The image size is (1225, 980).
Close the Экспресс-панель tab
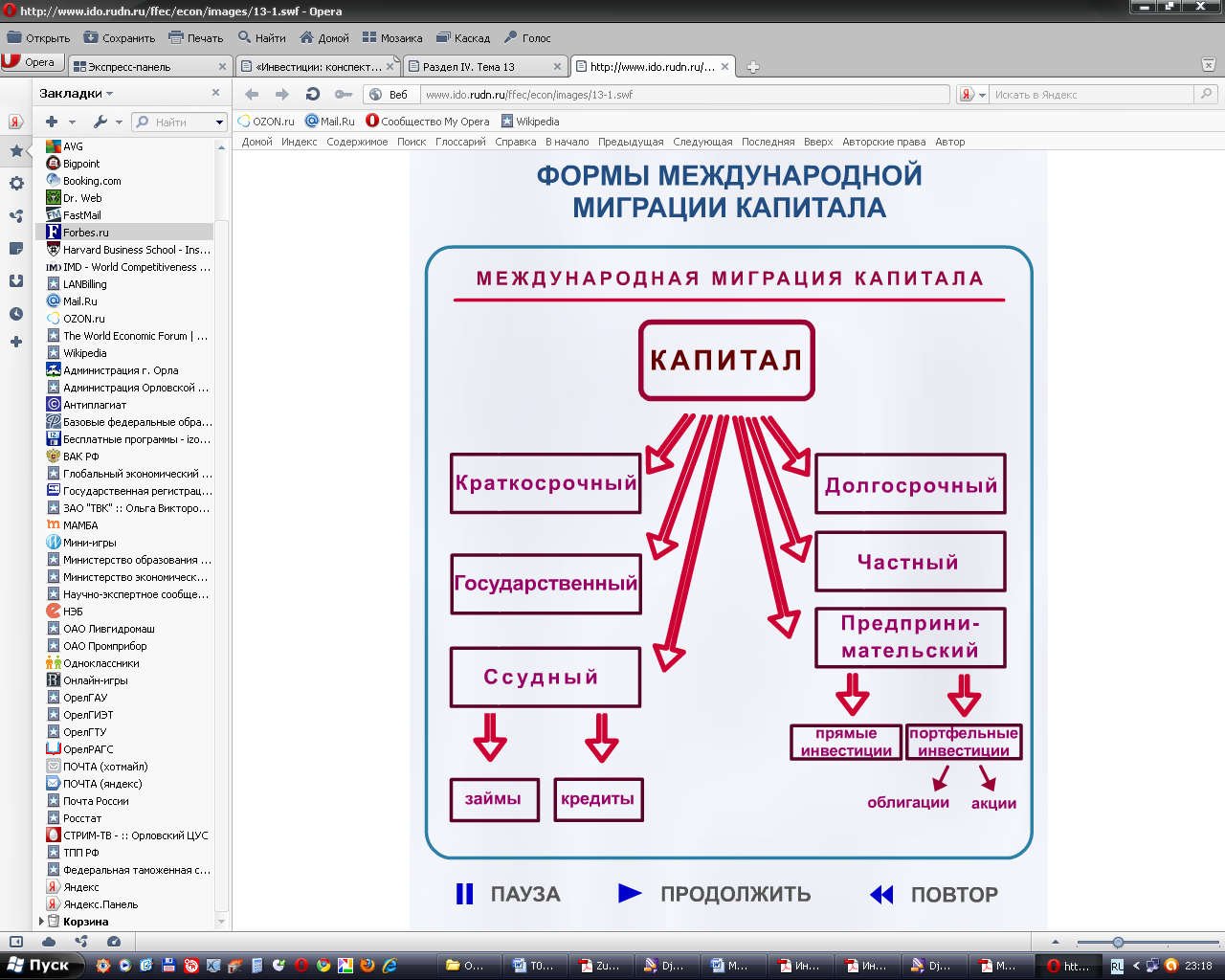[222, 67]
